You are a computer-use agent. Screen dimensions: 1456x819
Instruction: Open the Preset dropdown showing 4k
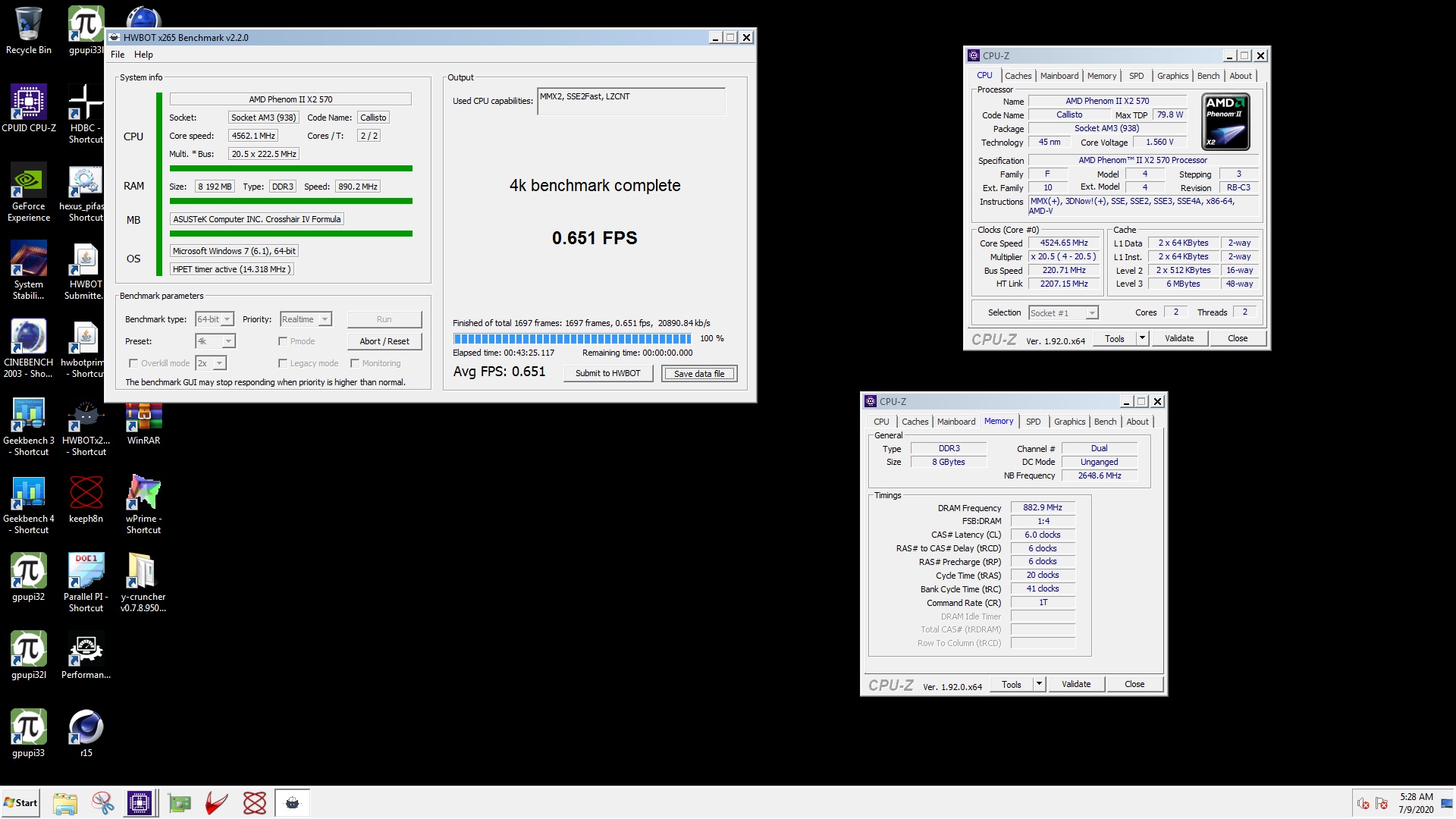pyautogui.click(x=215, y=341)
